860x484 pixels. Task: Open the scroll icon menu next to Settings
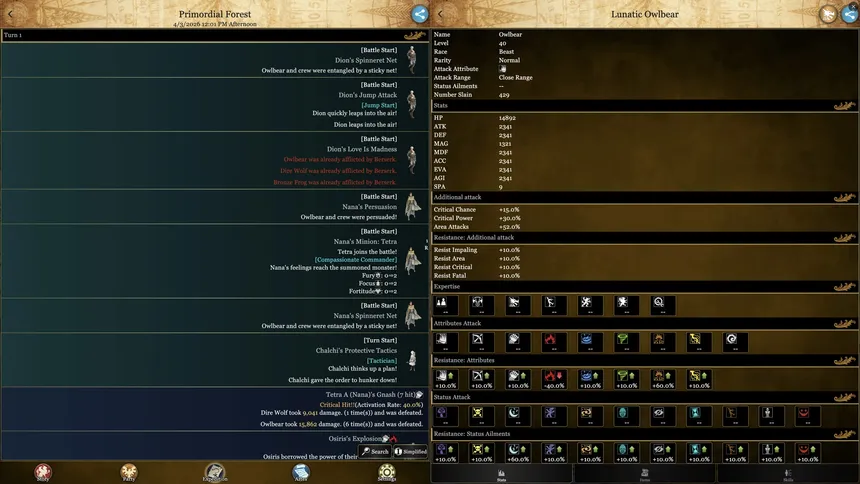coord(301,472)
